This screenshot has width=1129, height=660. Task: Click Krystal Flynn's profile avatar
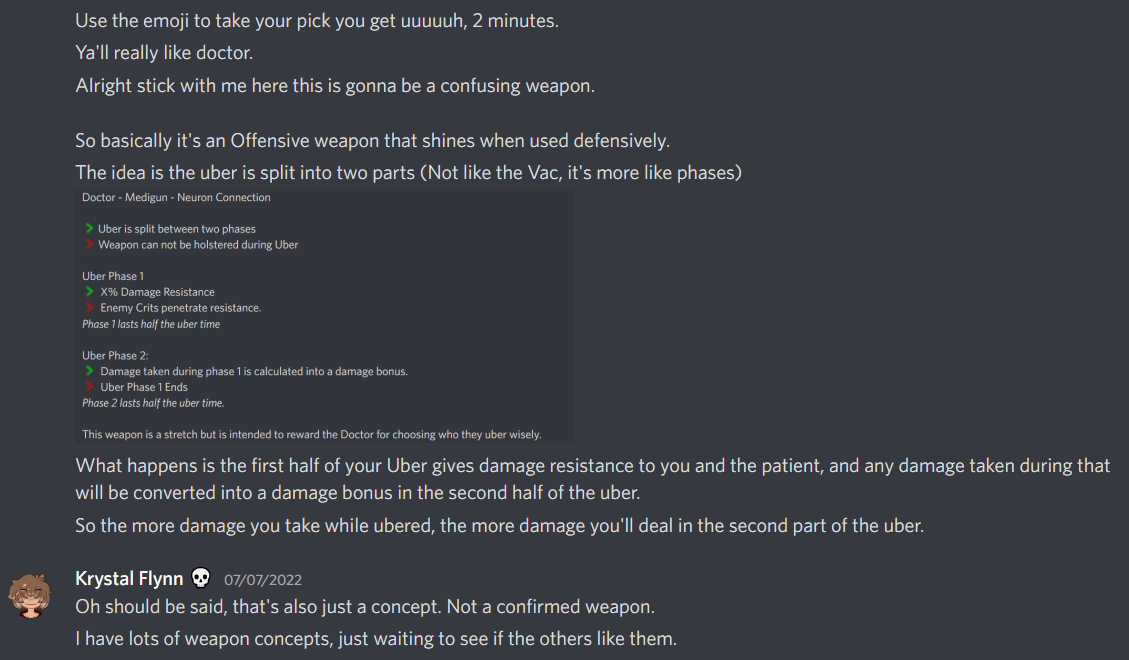[x=30, y=597]
